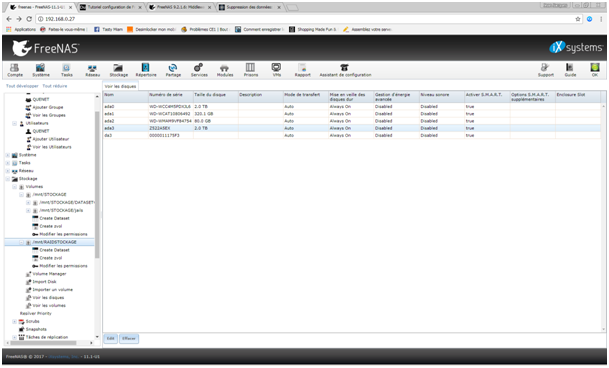609x368 pixels.
Task: Collapse the Stockage tree node
Action: tap(8, 179)
